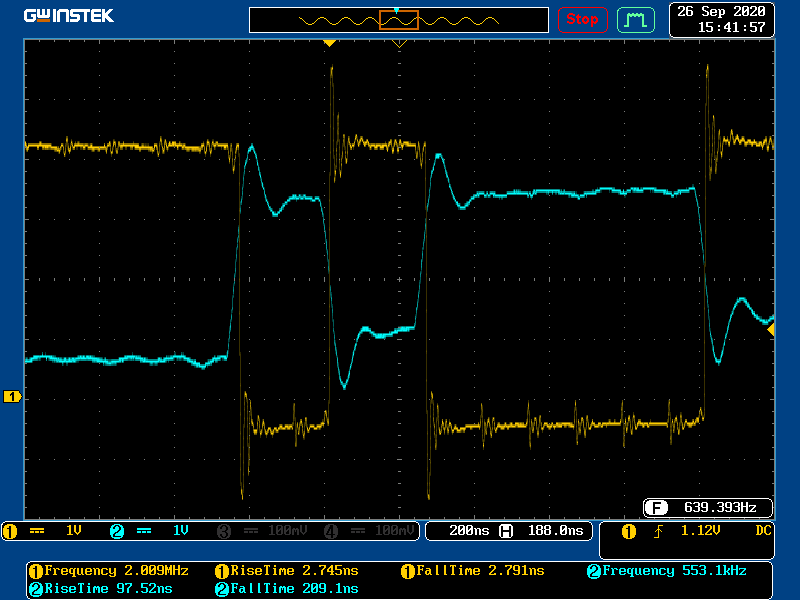Select the channel 1 ground marker

point(12,397)
